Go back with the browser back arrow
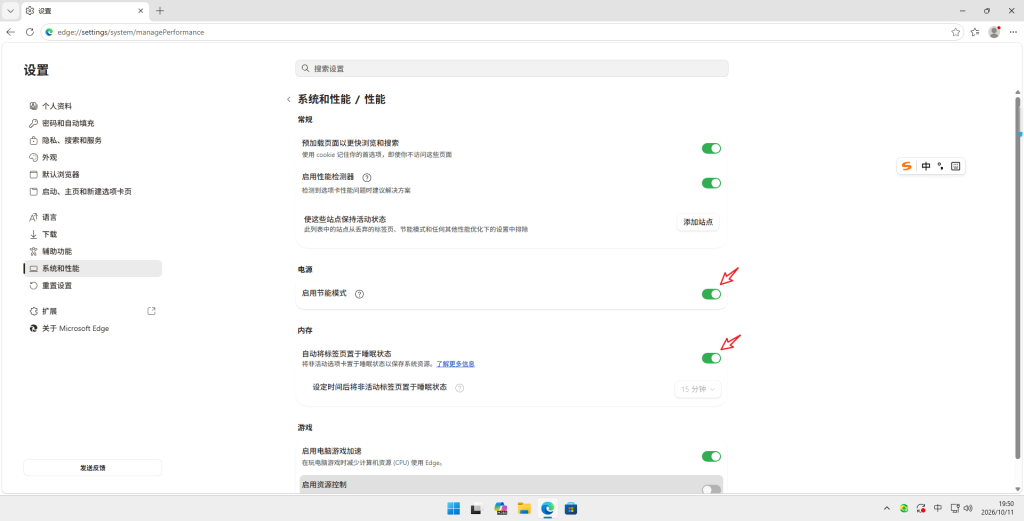The image size is (1024, 521). pyautogui.click(x=10, y=31)
